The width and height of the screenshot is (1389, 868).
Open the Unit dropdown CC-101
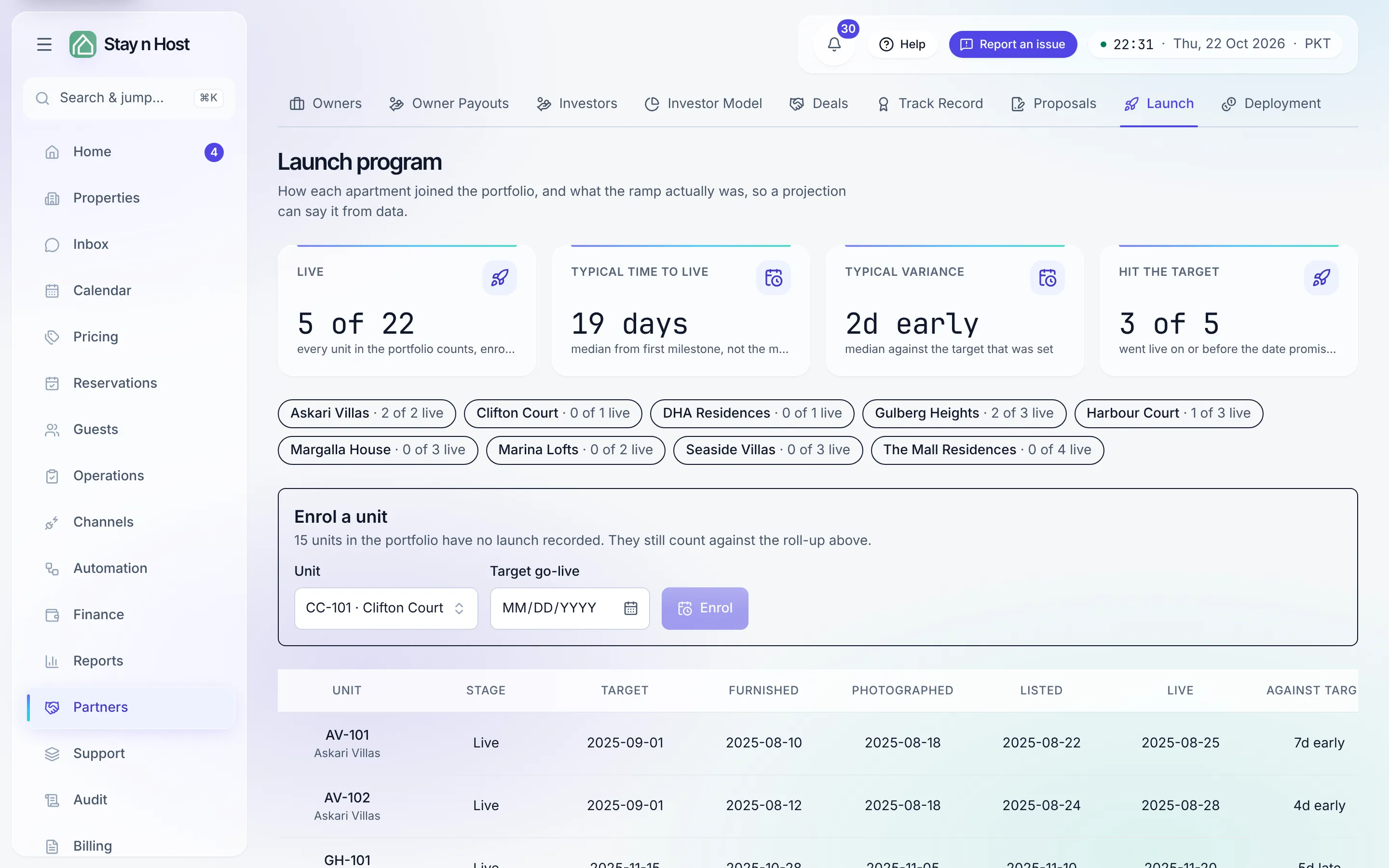[386, 609]
